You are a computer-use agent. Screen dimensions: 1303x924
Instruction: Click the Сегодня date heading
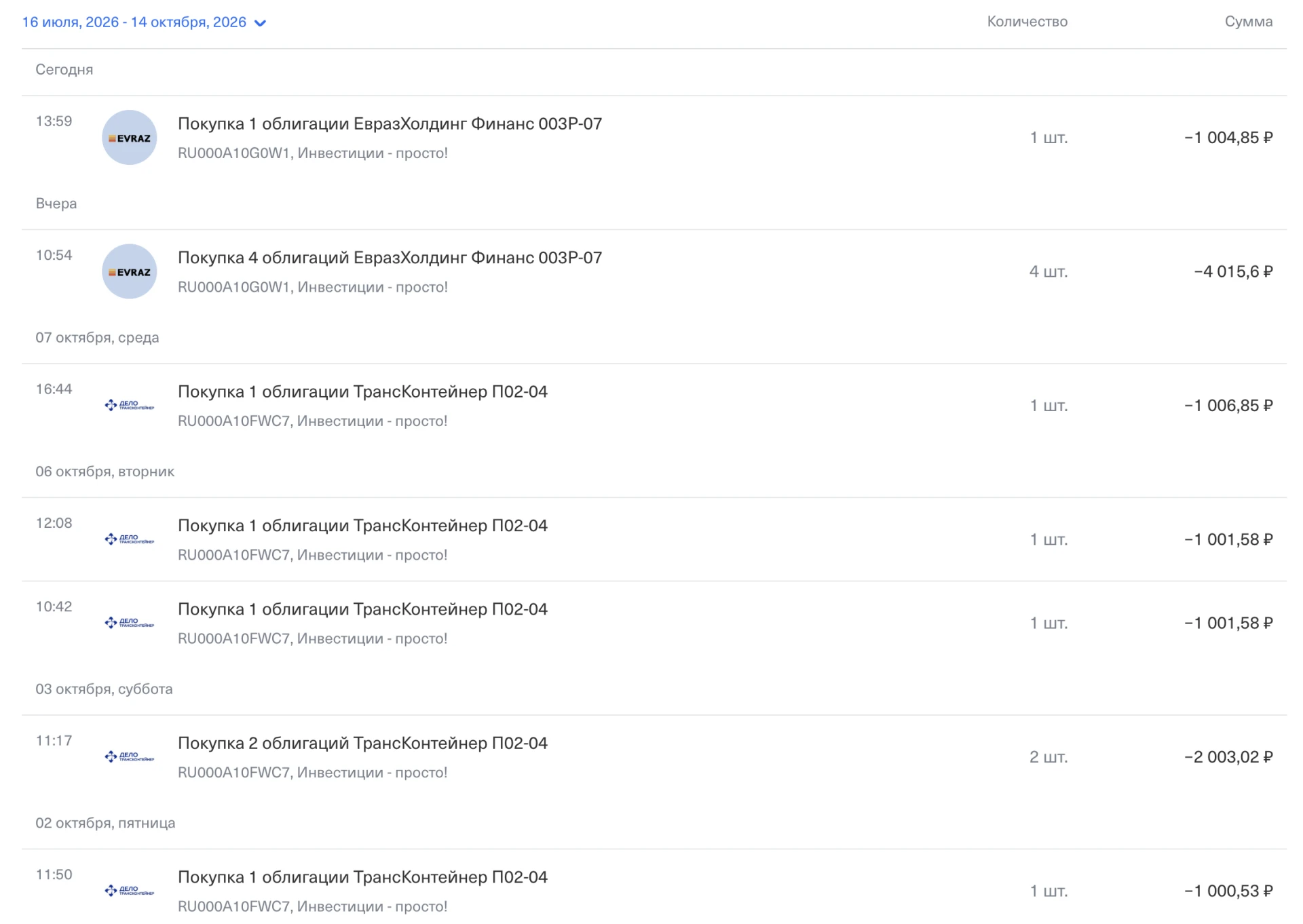(64, 70)
